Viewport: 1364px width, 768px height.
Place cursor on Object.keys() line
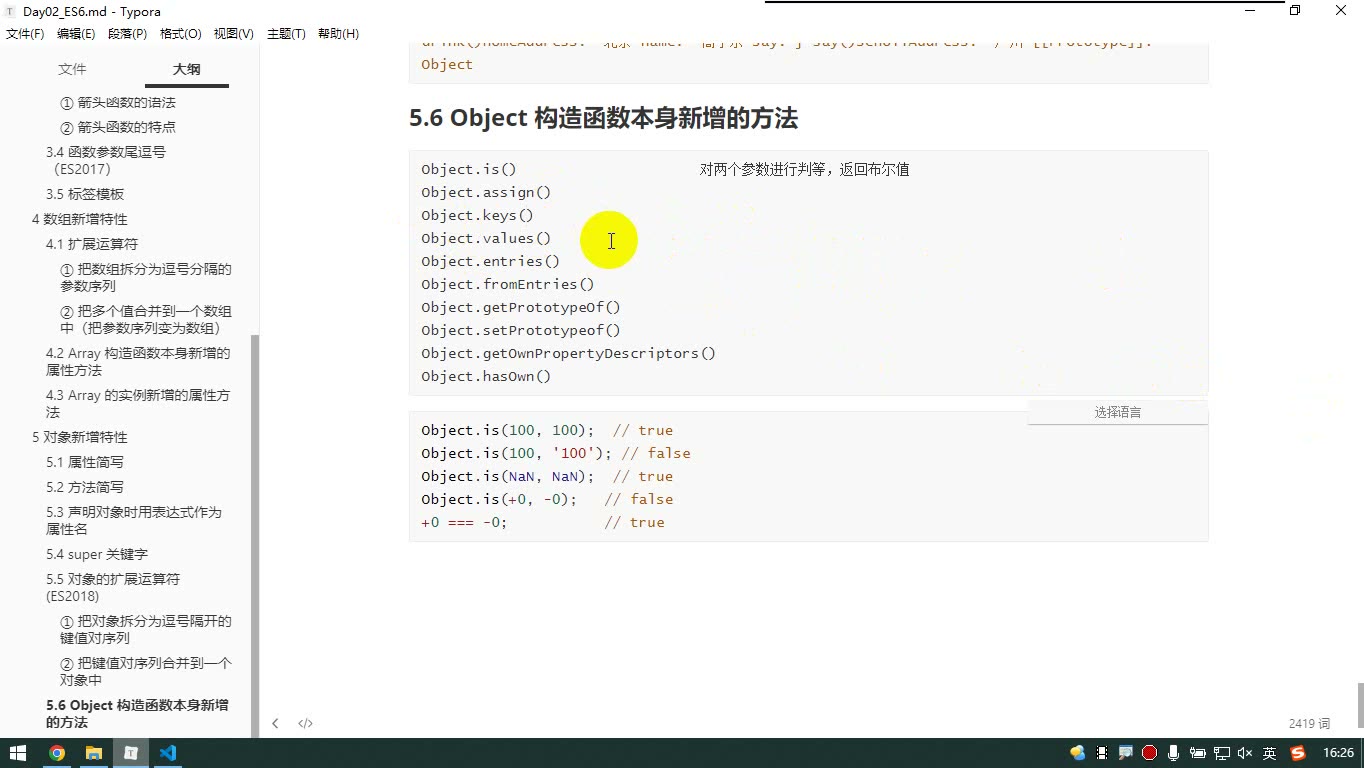coord(477,215)
